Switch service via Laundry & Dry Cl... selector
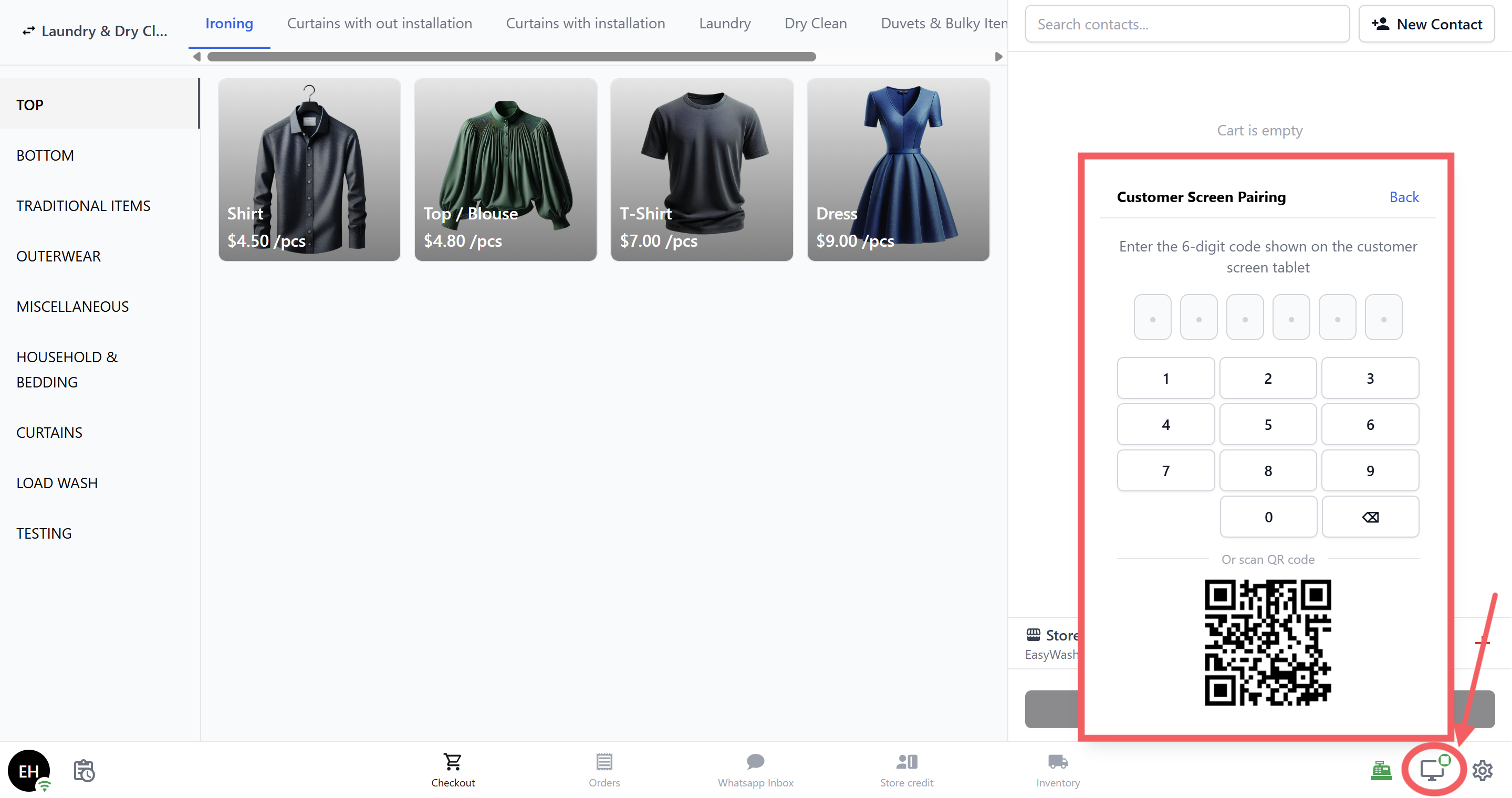The height and width of the screenshot is (798, 1512). pos(95,31)
